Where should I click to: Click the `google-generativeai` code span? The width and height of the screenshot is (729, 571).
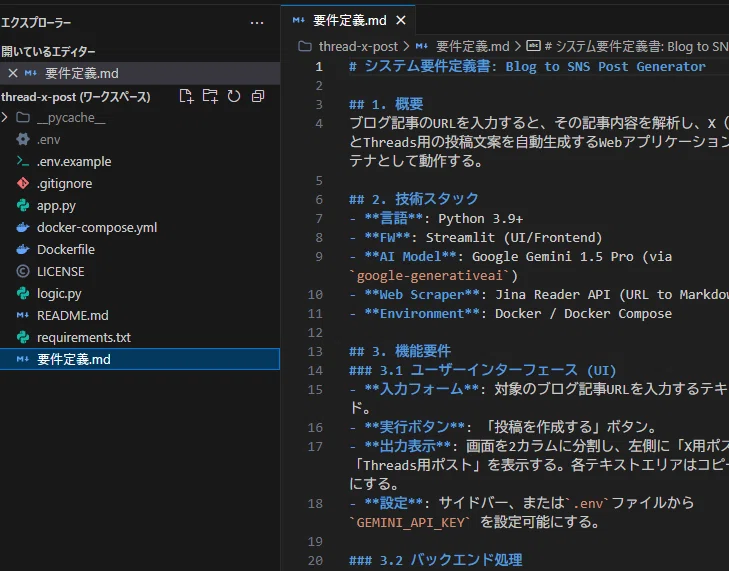point(430,276)
